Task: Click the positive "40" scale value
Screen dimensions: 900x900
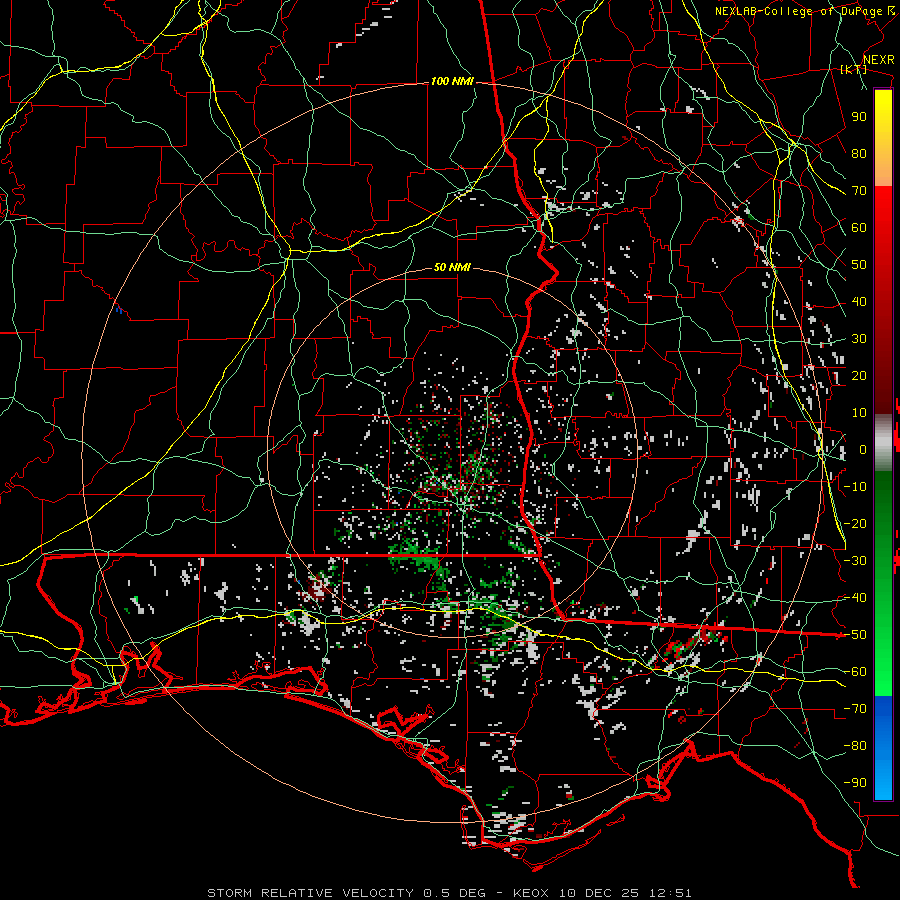Action: 859,302
